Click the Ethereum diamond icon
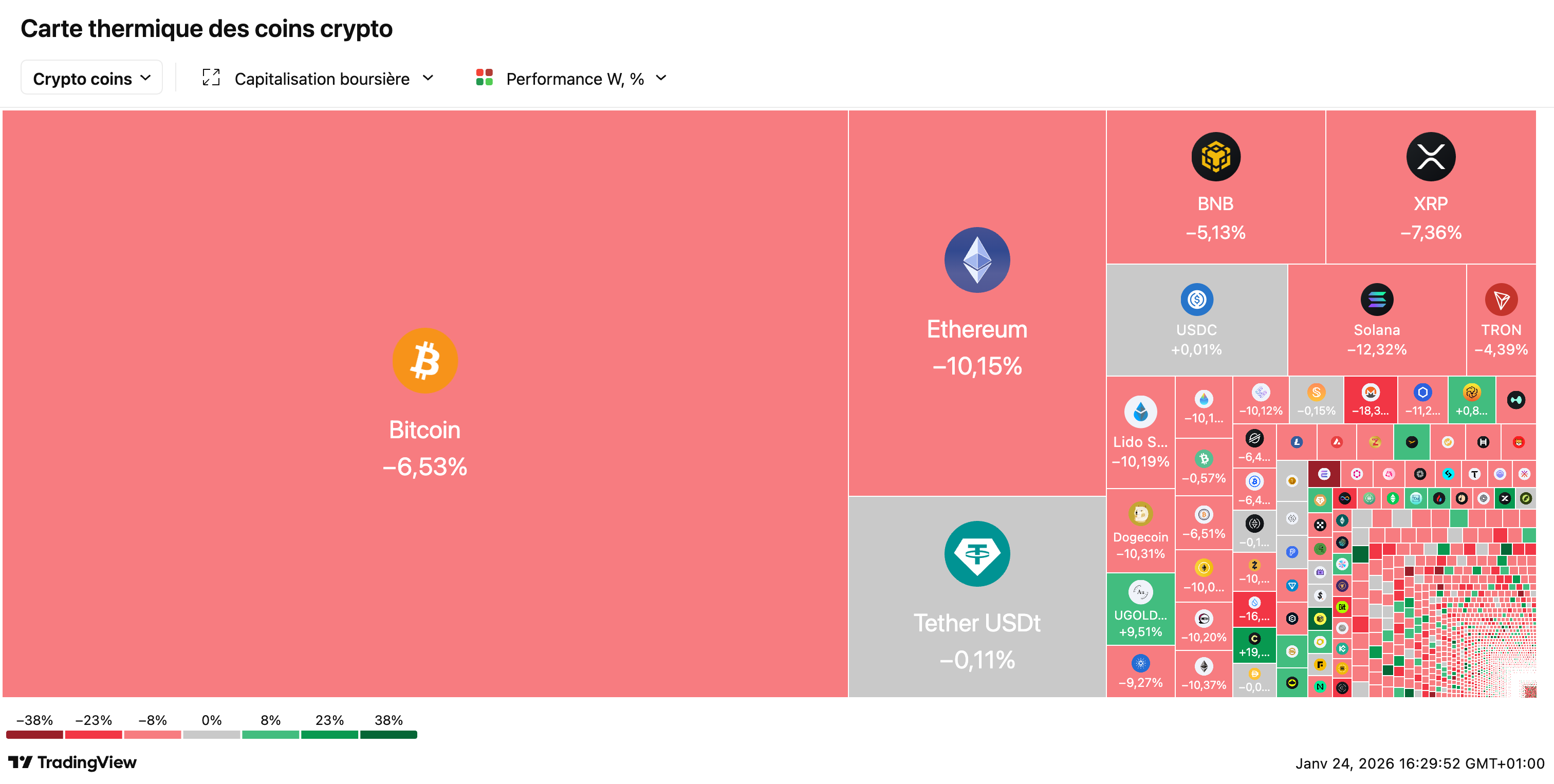Image resolution: width=1554 pixels, height=784 pixels. coord(977,260)
